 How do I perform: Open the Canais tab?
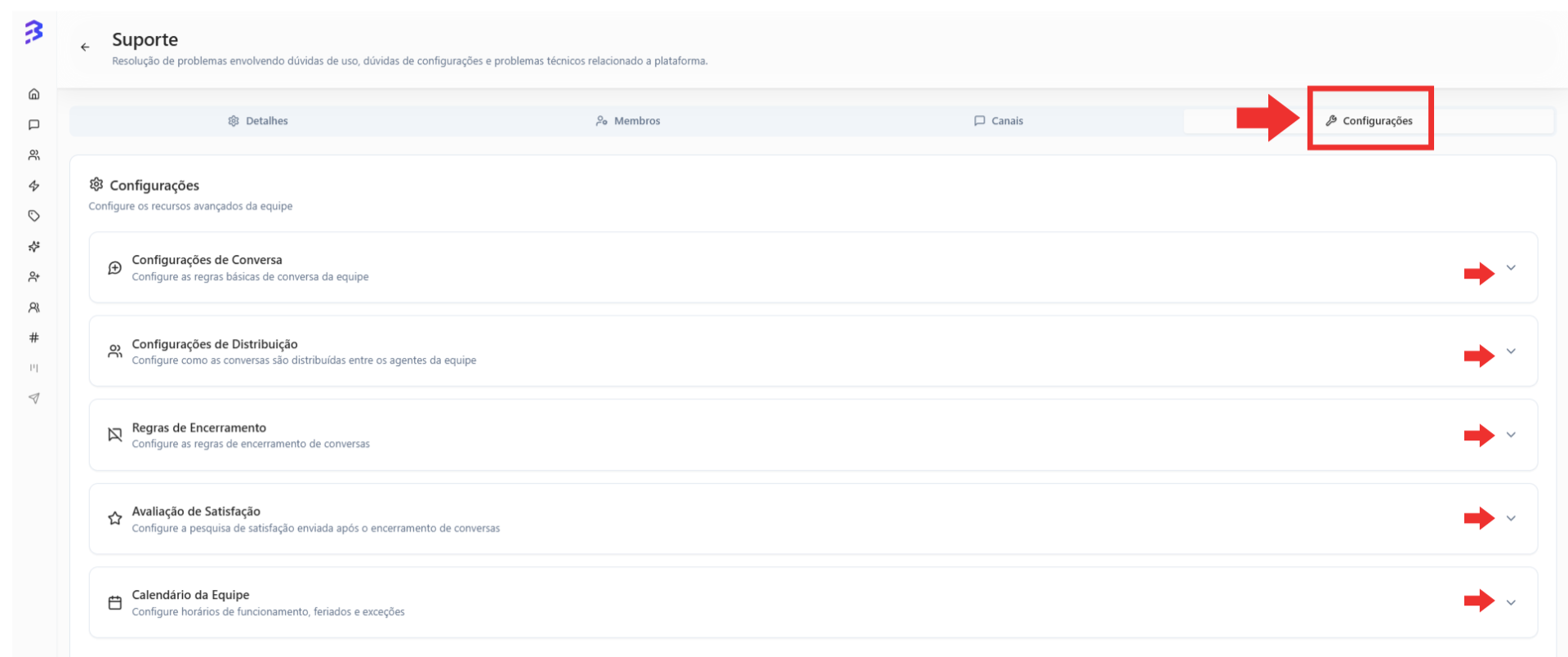coord(998,121)
